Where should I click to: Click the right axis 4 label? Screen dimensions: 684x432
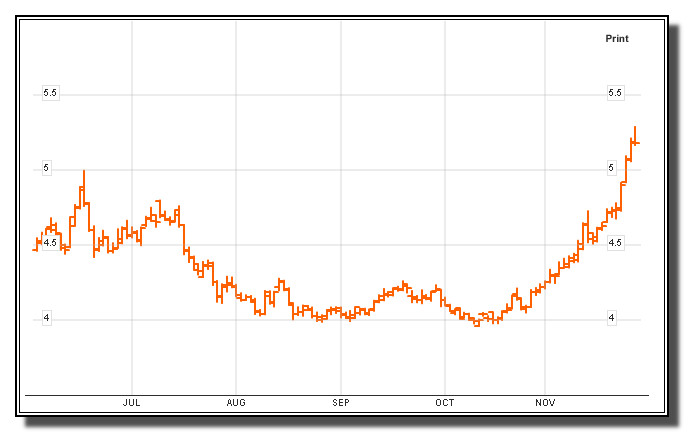click(612, 318)
